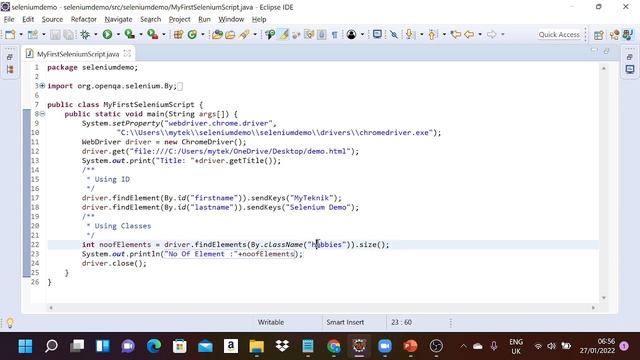Image resolution: width=640 pixels, height=360 pixels.
Task: Click the Open Perspective icon
Action: click(x=598, y=35)
